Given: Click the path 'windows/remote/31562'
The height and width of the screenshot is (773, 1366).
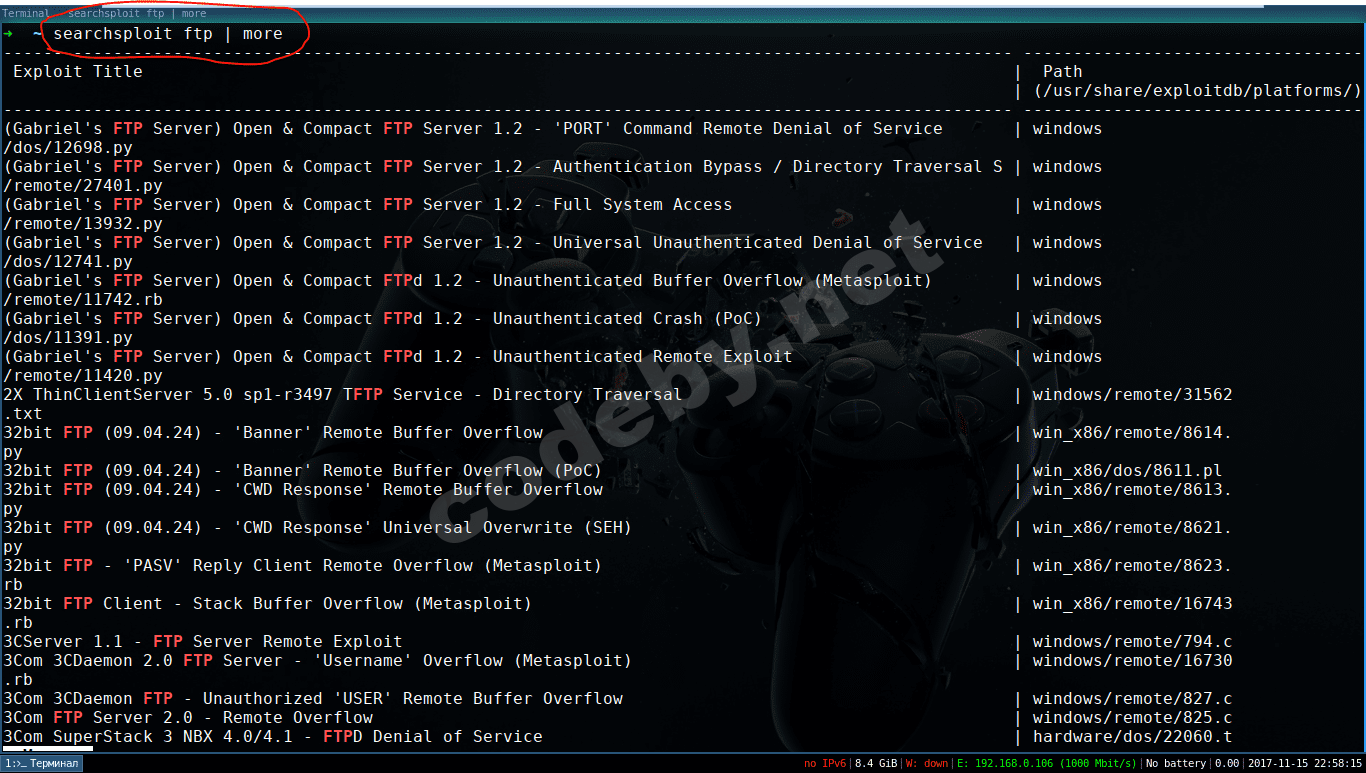Looking at the screenshot, I should [1133, 395].
